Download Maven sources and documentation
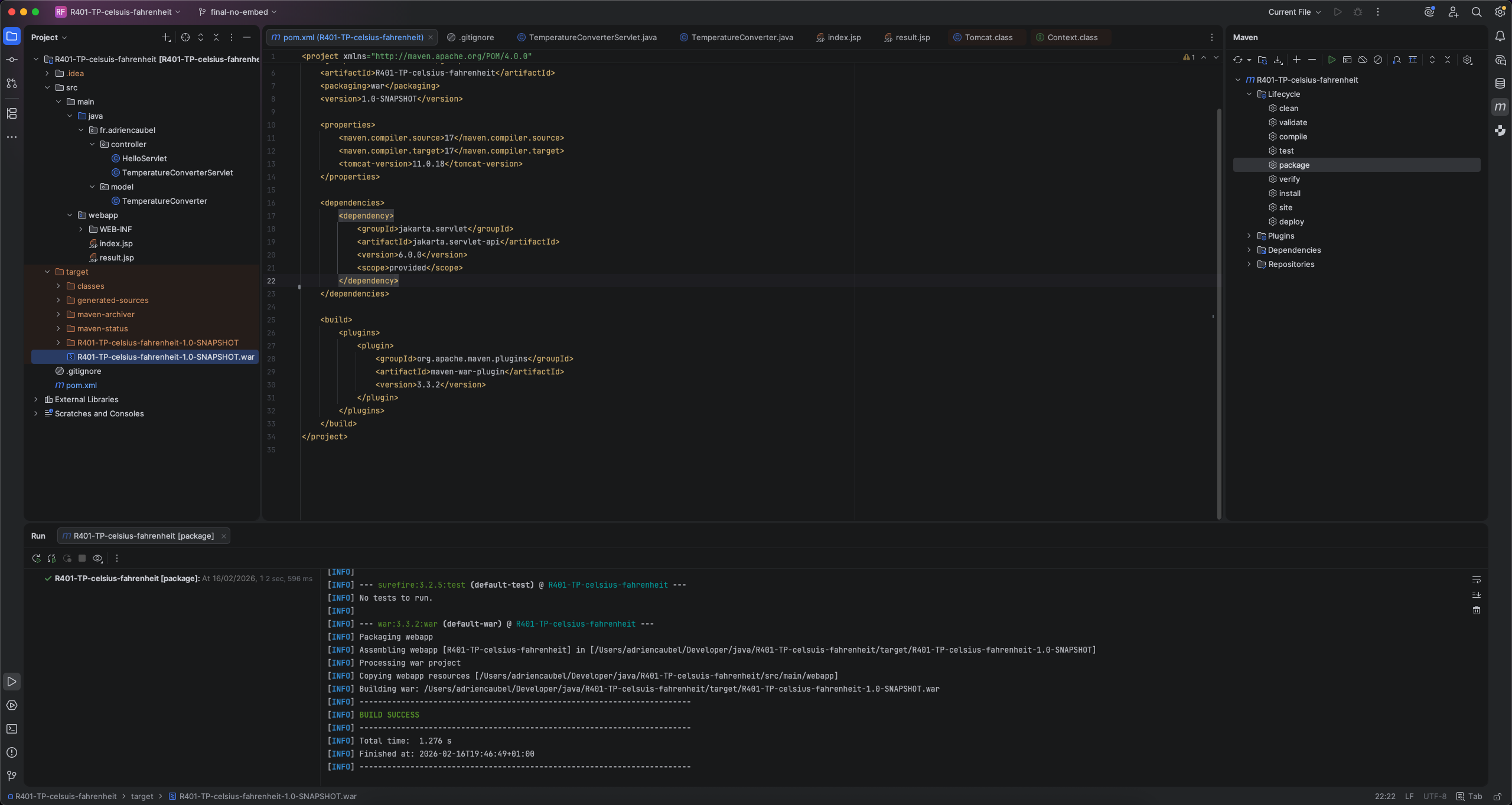This screenshot has height=805, width=1512. tap(1278, 60)
